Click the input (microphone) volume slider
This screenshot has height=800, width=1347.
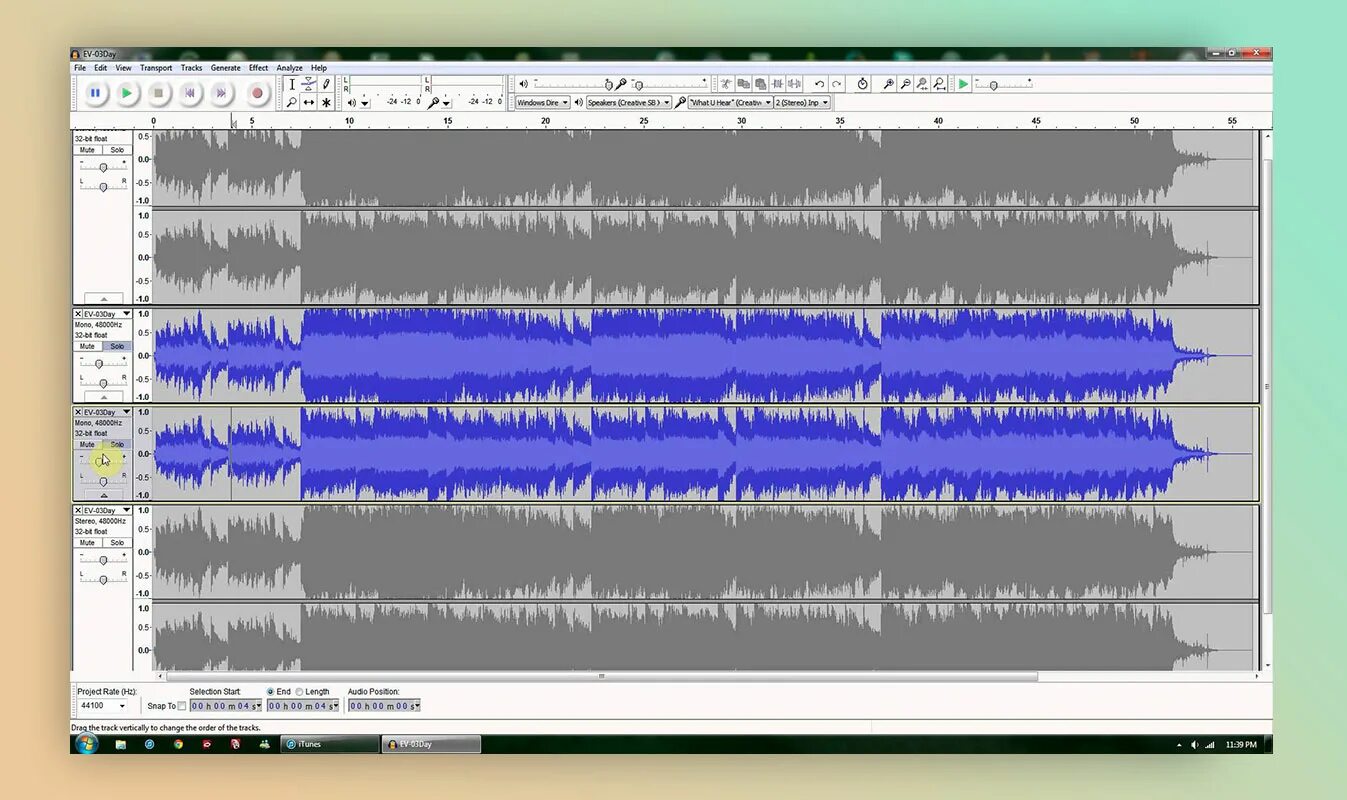(x=668, y=84)
